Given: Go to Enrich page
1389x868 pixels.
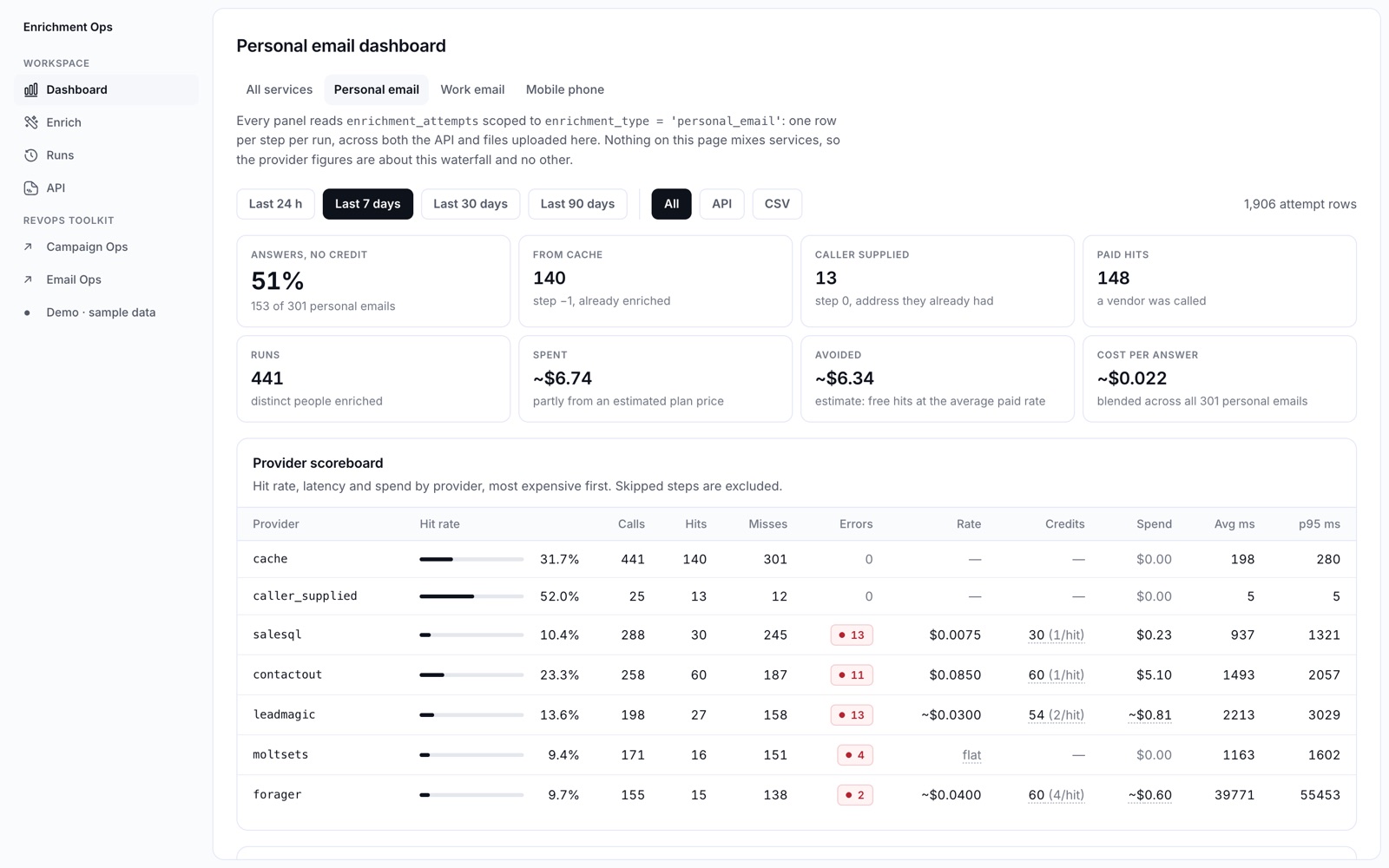Looking at the screenshot, I should click(106, 122).
